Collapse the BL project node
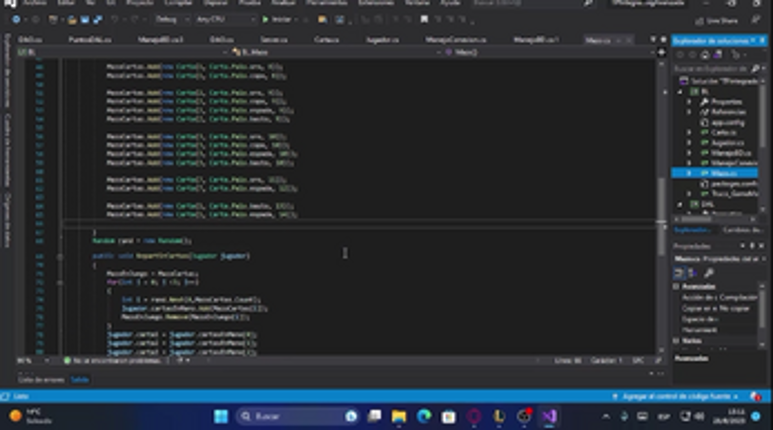 pos(680,92)
